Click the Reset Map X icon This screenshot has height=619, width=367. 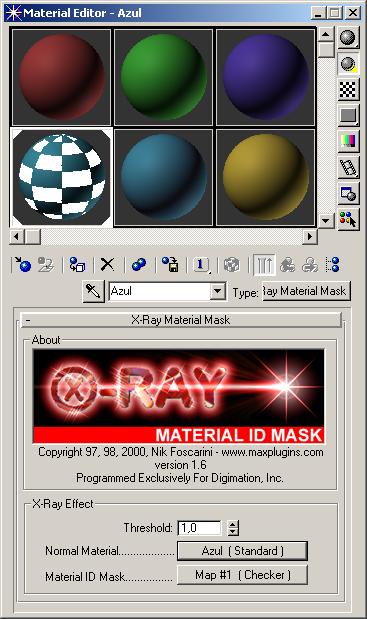[107, 264]
